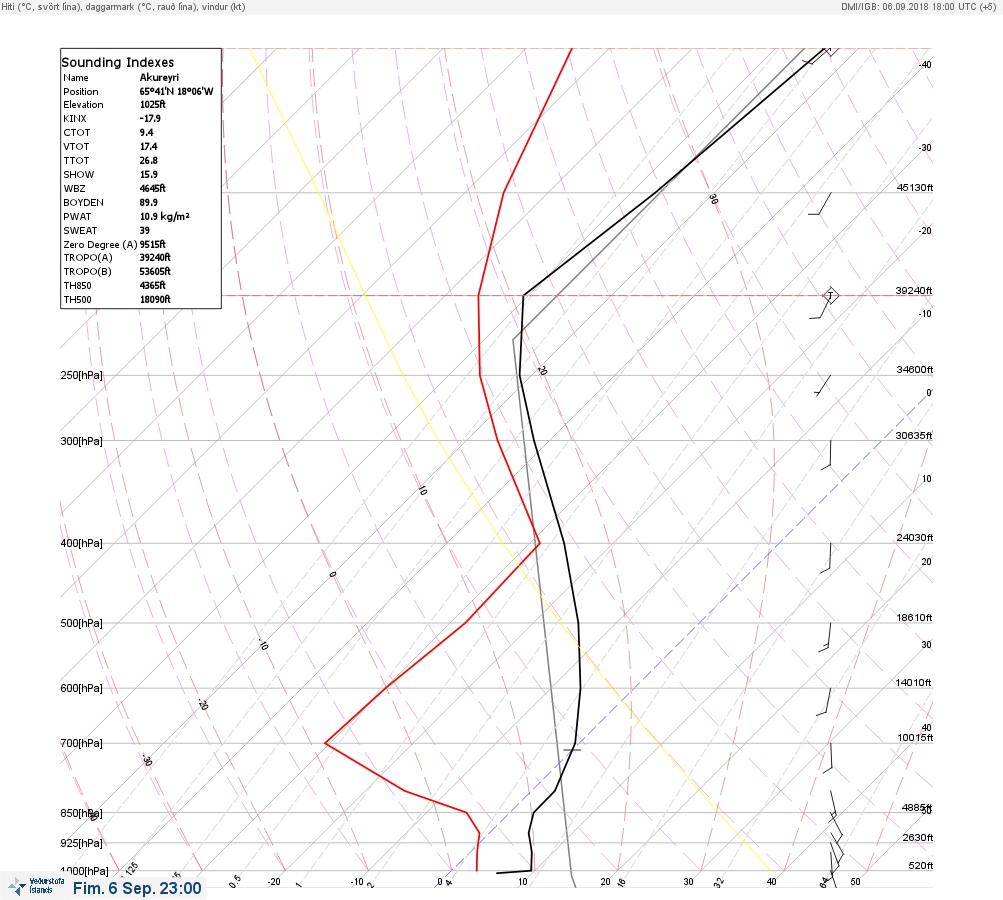The width and height of the screenshot is (1003, 900).
Task: Select the wind barb at 500 hPa level
Action: coord(825,637)
